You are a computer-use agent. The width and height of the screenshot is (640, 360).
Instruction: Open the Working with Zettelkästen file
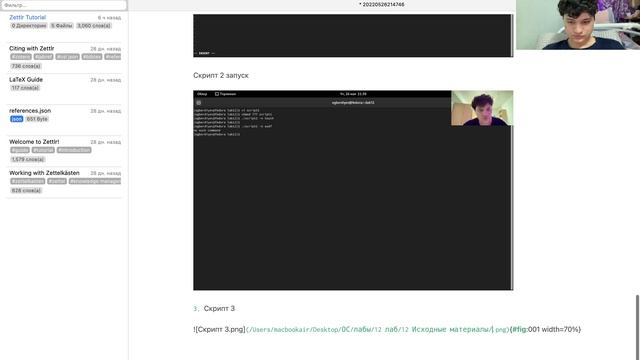(44, 173)
